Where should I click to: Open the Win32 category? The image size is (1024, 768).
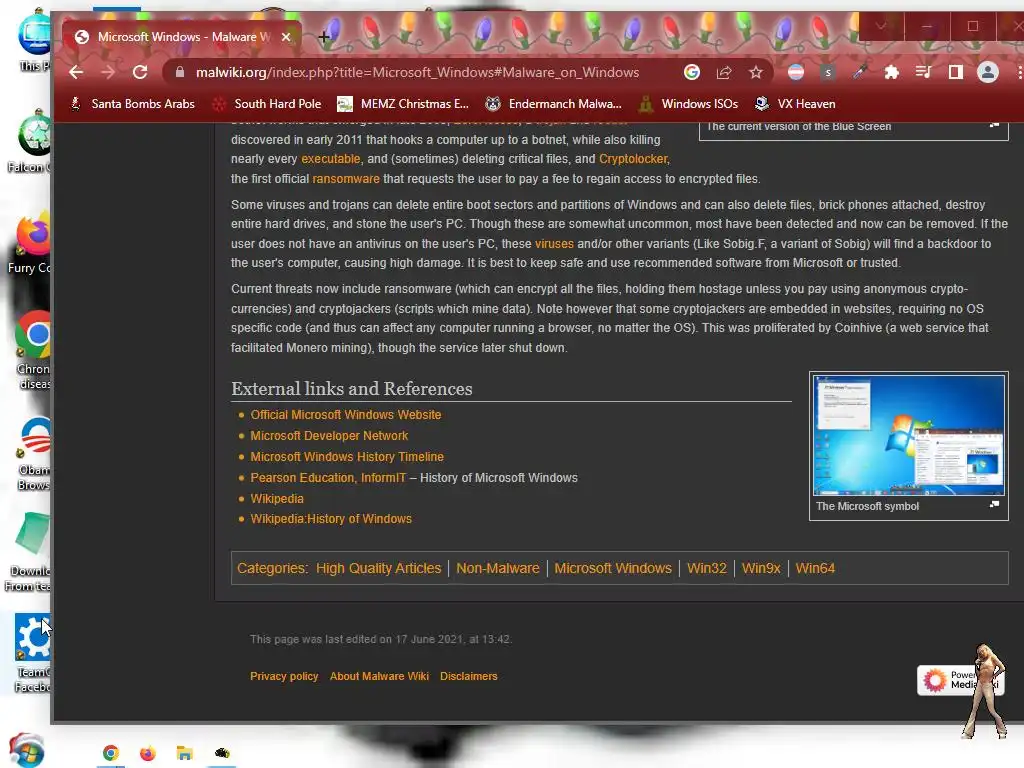coord(707,568)
